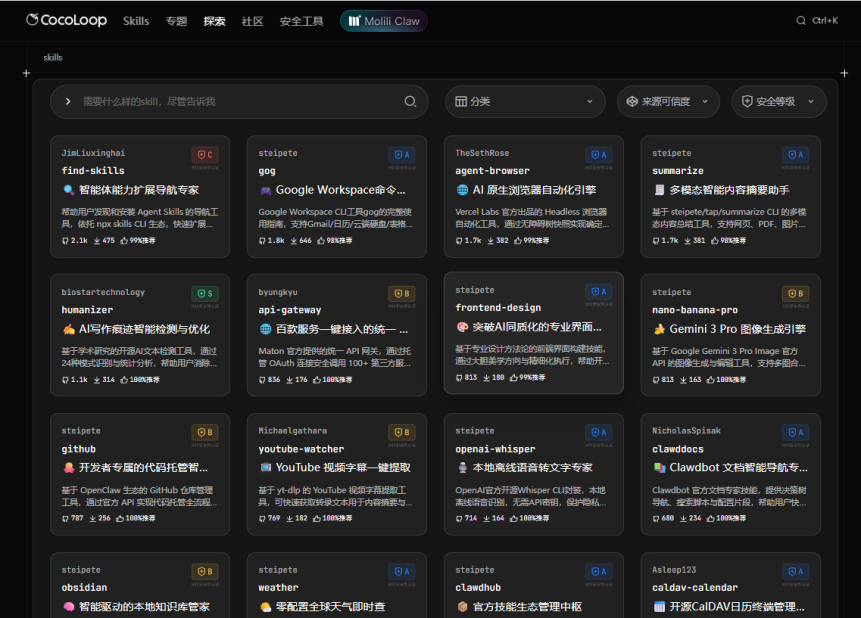Click the S security badge on humanizer card

coord(205,294)
